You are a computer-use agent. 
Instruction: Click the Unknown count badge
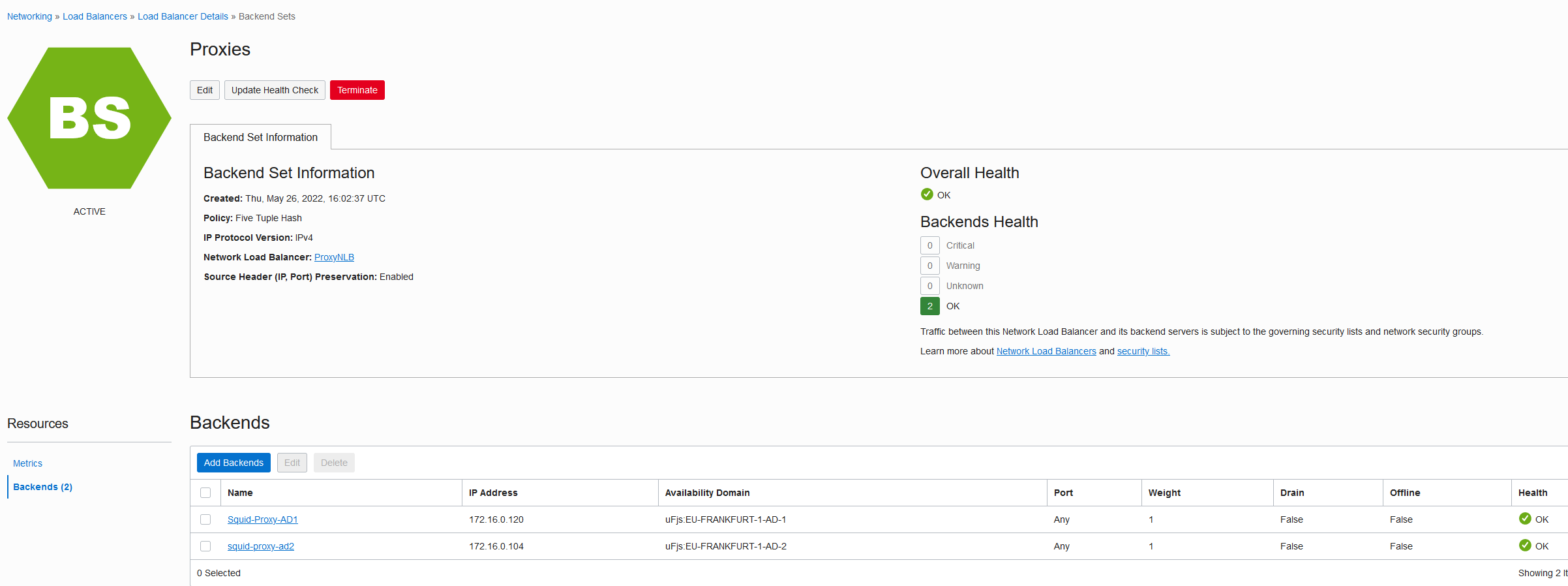click(929, 286)
